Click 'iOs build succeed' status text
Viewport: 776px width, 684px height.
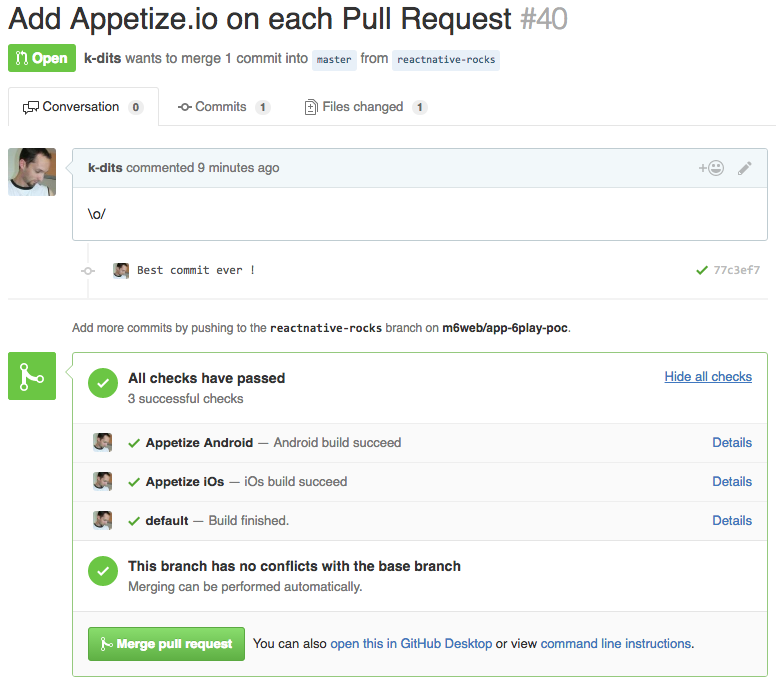click(x=295, y=482)
